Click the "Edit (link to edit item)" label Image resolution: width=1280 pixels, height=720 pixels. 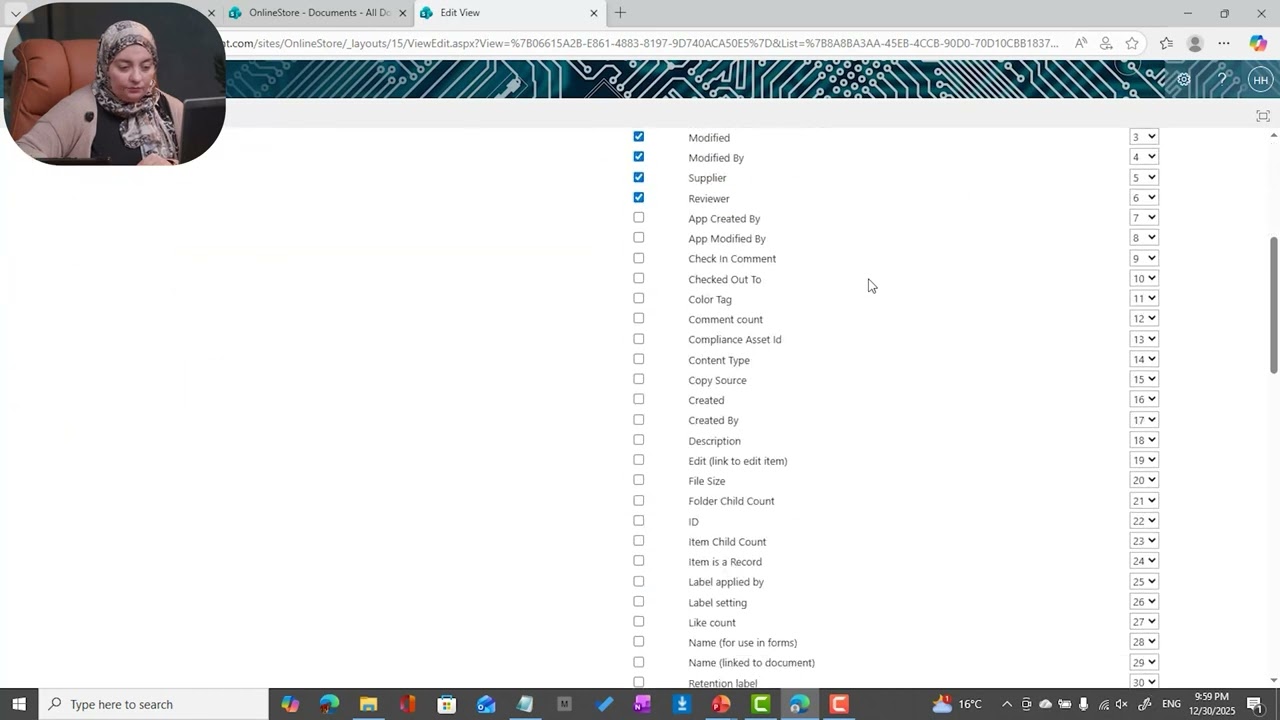pos(738,461)
